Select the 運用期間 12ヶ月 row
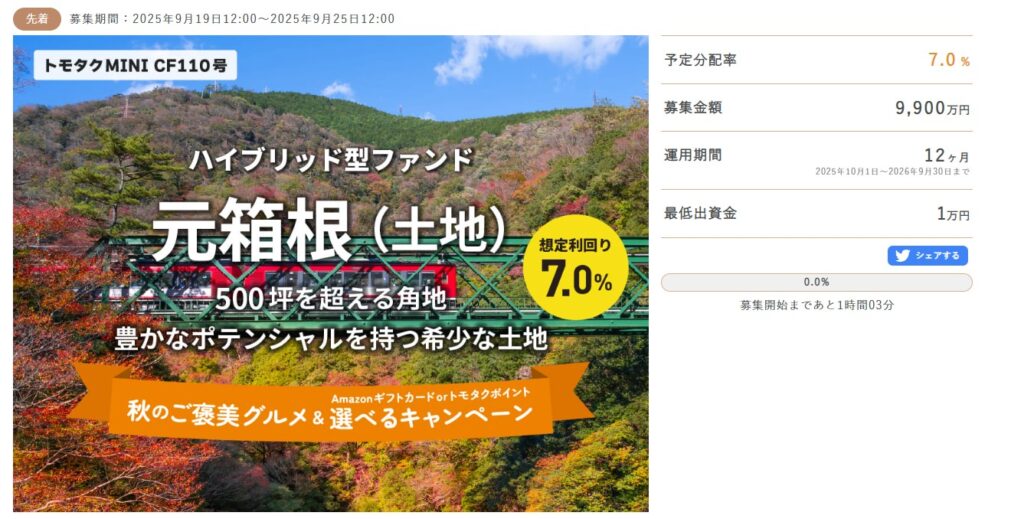The height and width of the screenshot is (519, 1024). pos(816,161)
